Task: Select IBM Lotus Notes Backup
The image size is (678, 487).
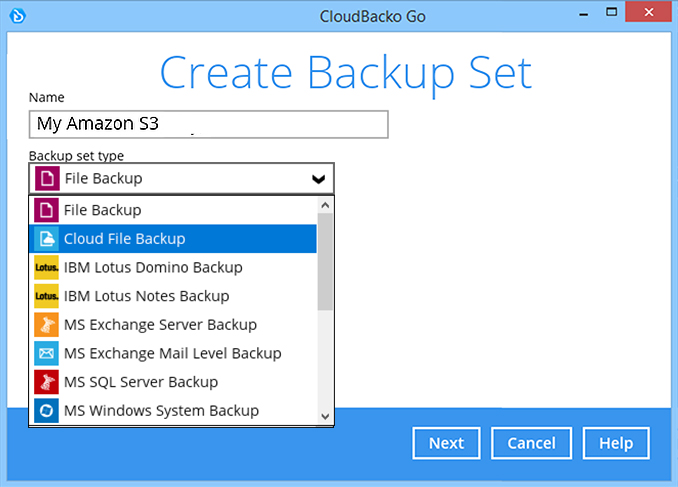Action: pyautogui.click(x=173, y=296)
